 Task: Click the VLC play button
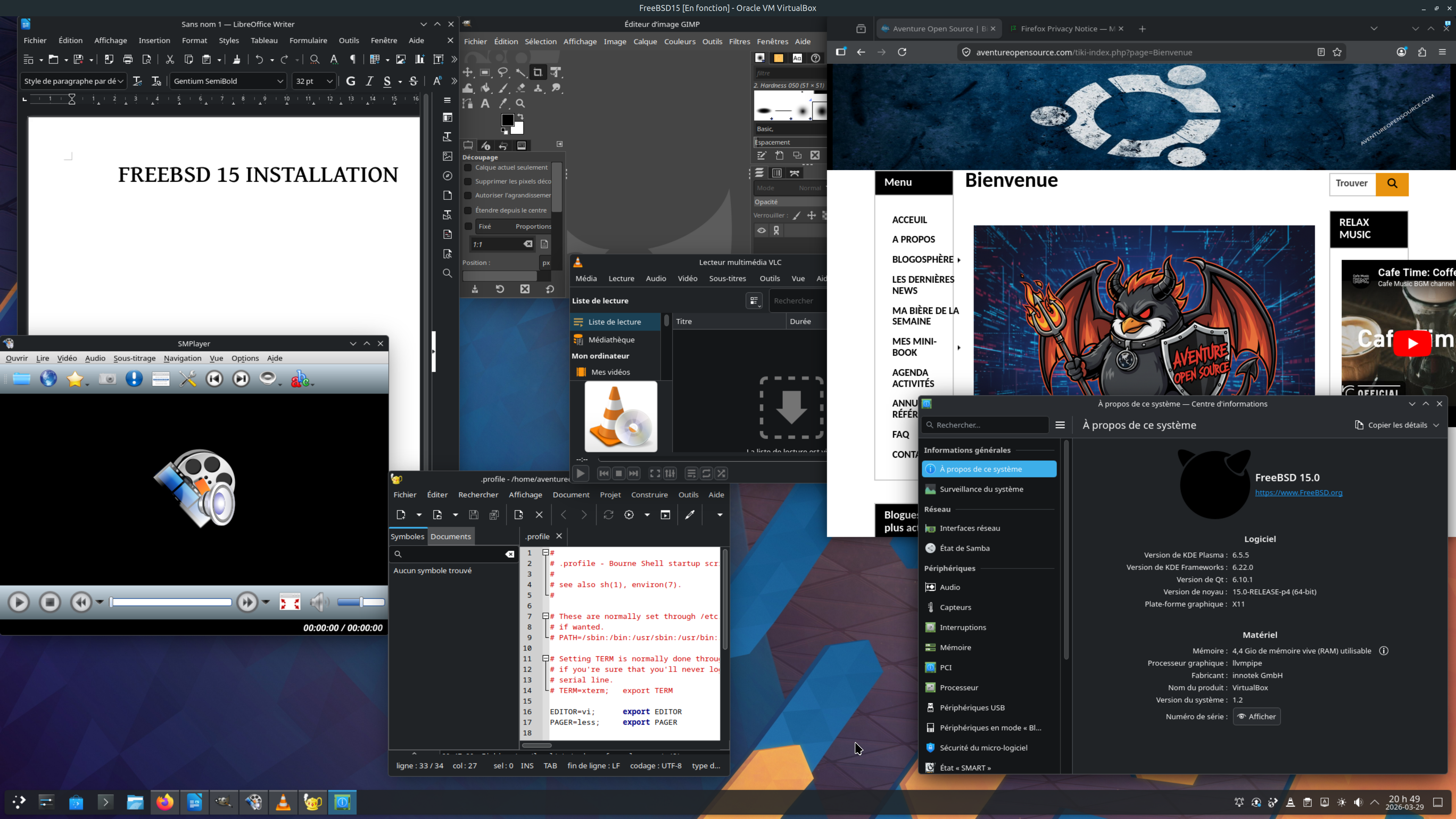tap(581, 473)
